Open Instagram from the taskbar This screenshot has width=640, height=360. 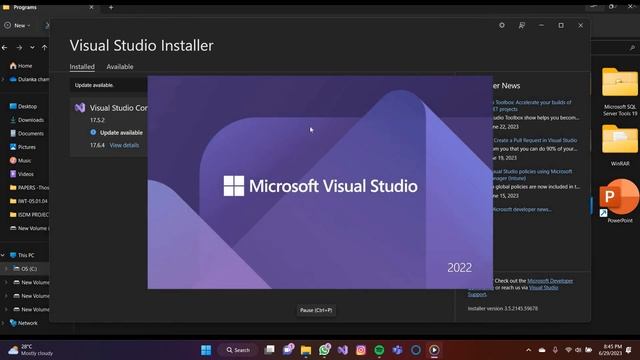click(361, 350)
